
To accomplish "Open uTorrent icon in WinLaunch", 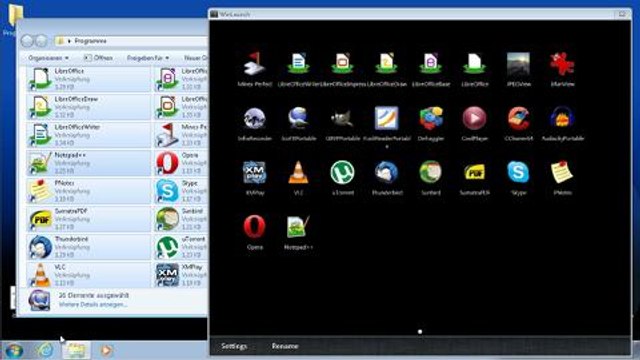I will (x=342, y=172).
